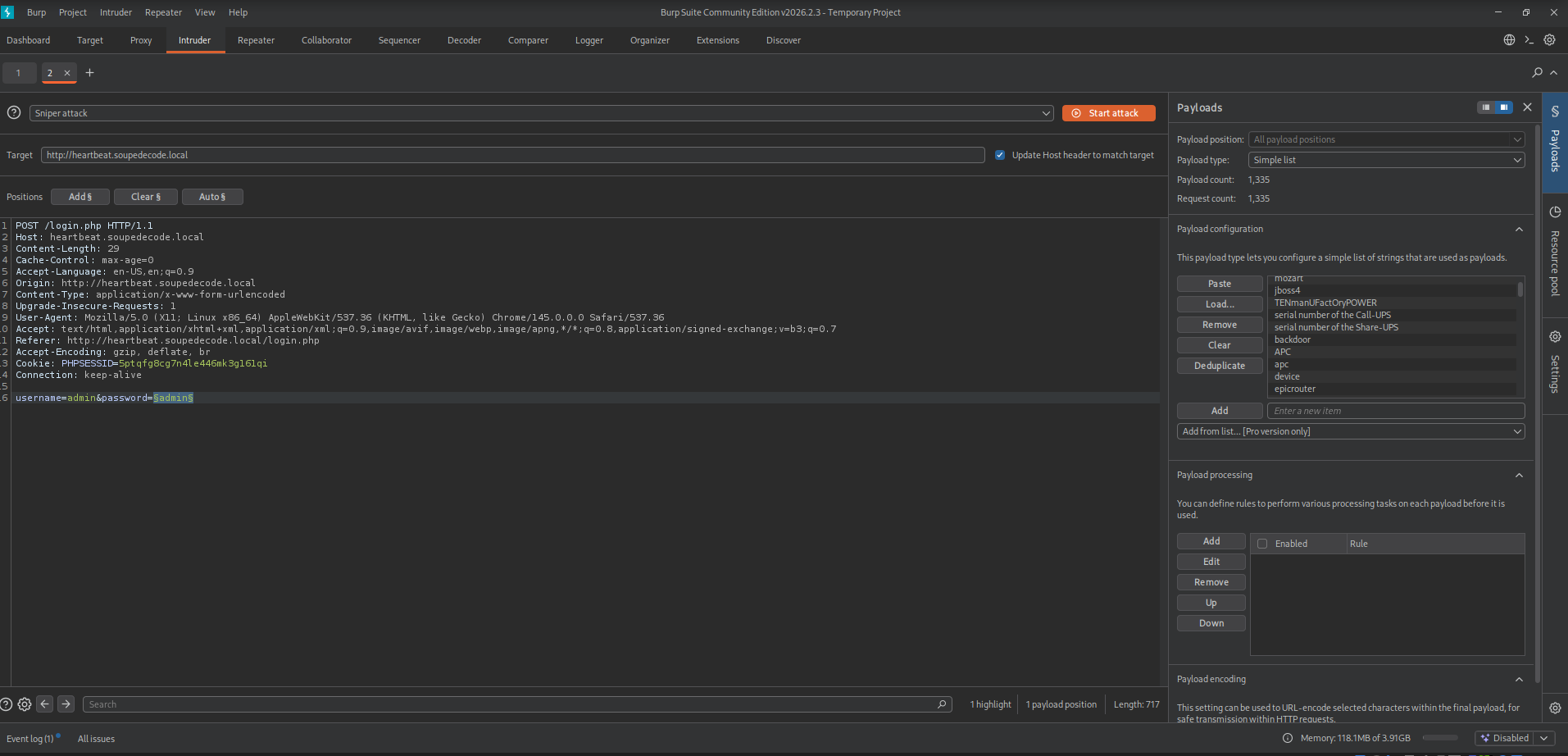Close the Payloads side panel
The width and height of the screenshot is (1568, 756).
1527,107
